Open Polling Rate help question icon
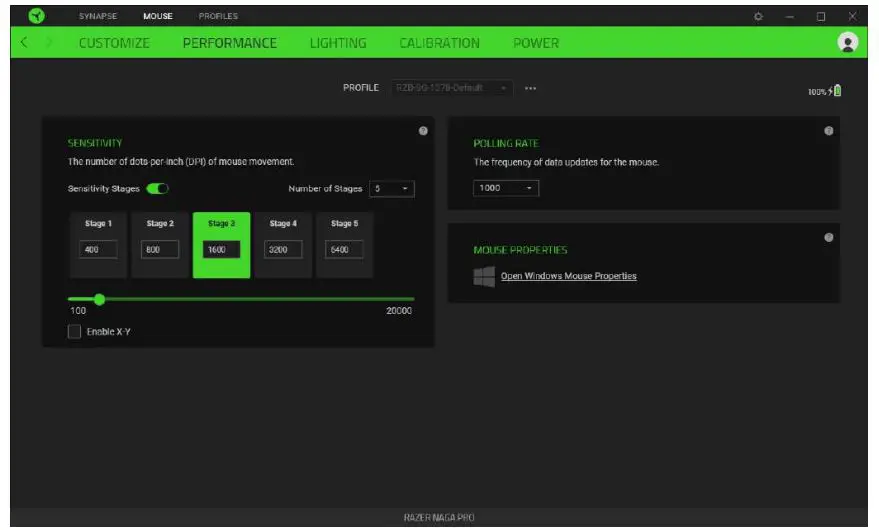The height and width of the screenshot is (530, 879). [x=829, y=131]
